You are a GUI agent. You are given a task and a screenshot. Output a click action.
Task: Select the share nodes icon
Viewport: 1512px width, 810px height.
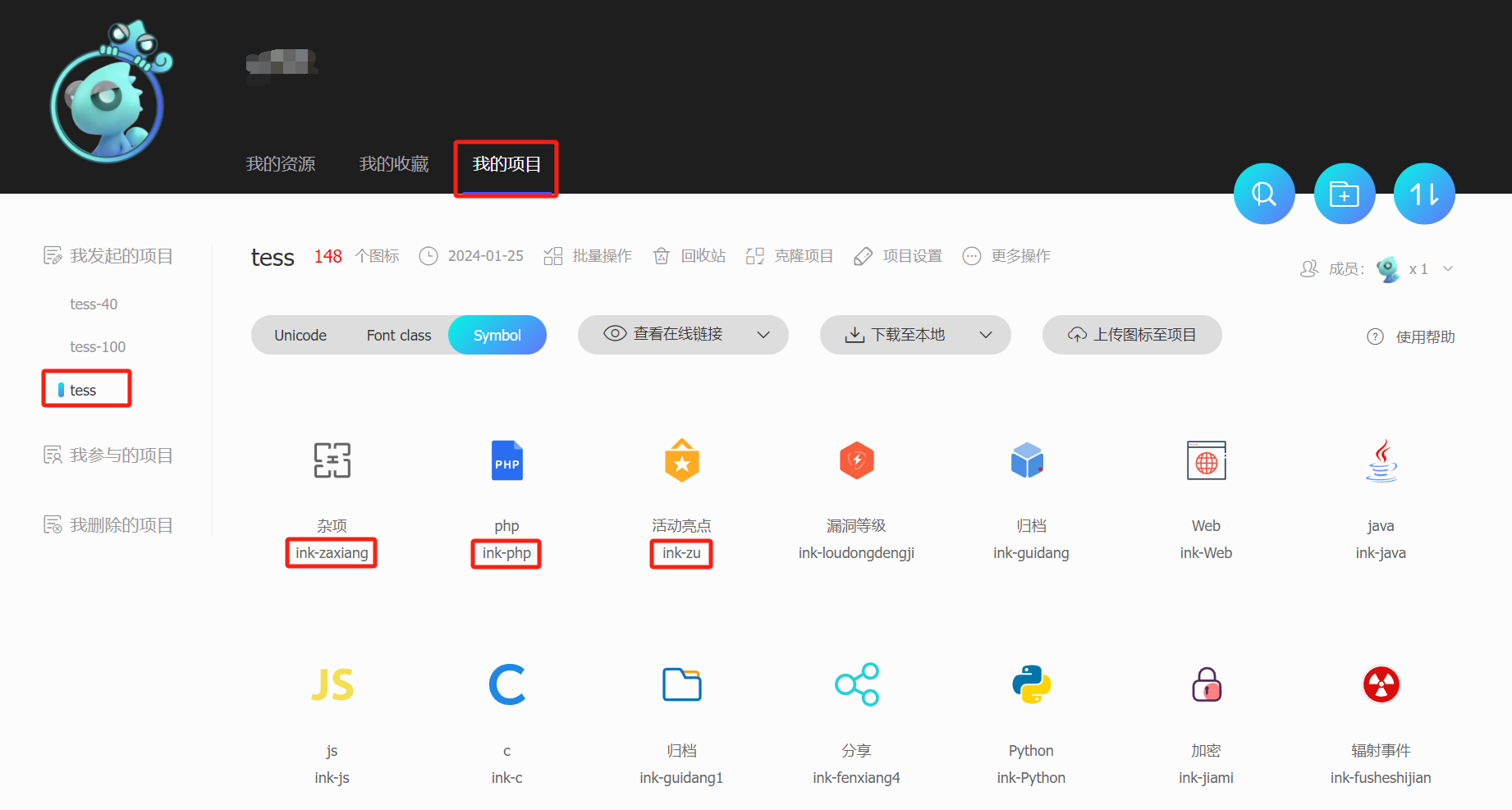(x=856, y=684)
